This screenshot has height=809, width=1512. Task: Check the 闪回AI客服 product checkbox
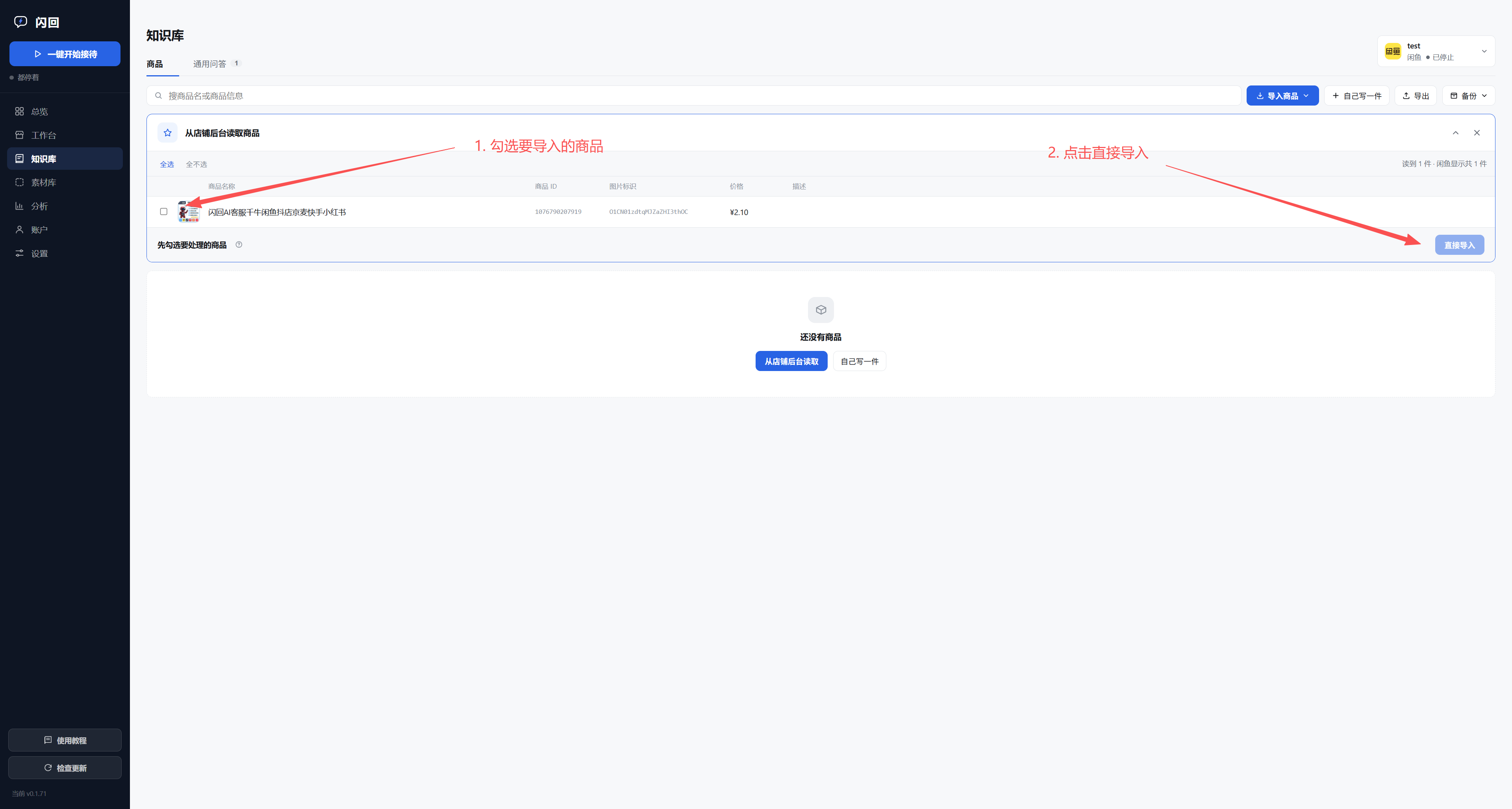[x=164, y=212]
